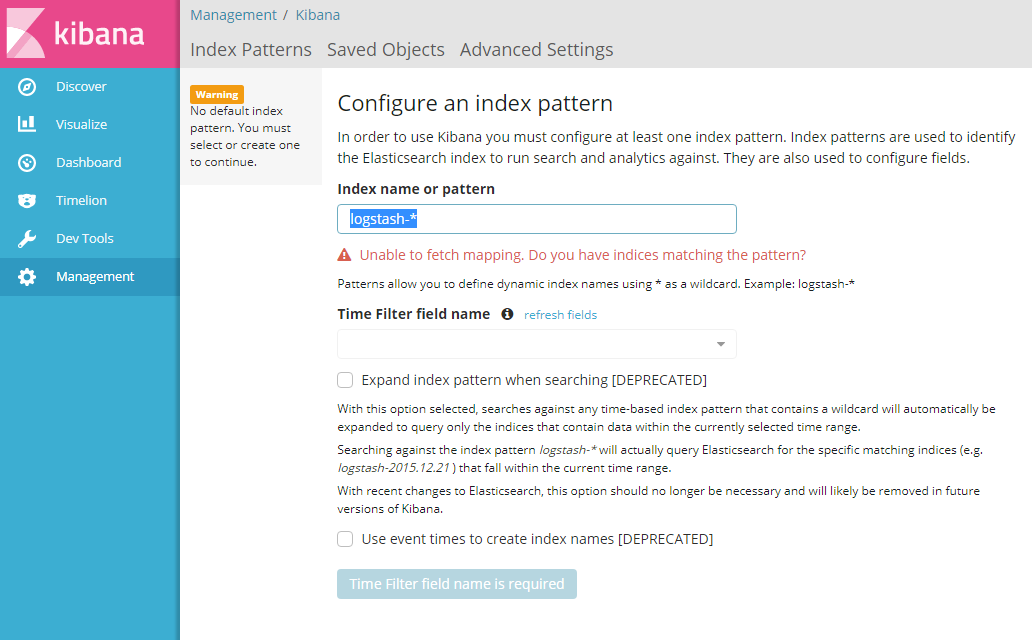This screenshot has width=1032, height=640.
Task: Open Discover via compass icon
Action: click(x=27, y=87)
